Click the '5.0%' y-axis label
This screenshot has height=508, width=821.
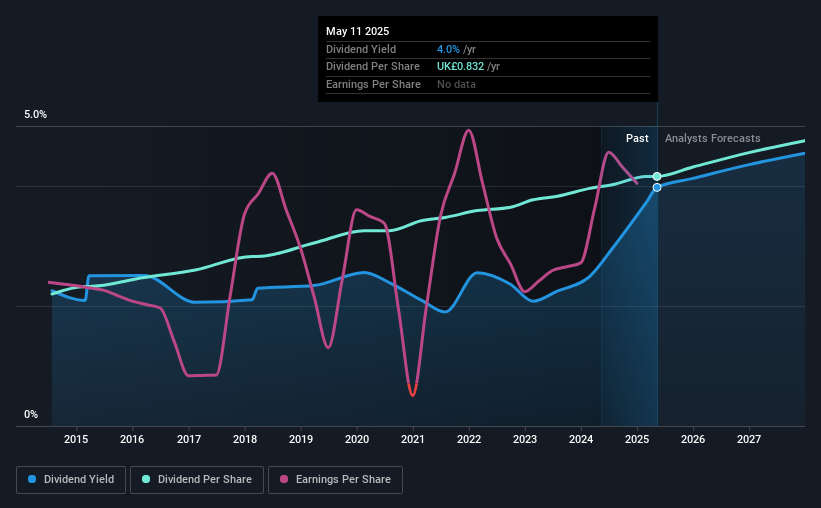click(36, 115)
